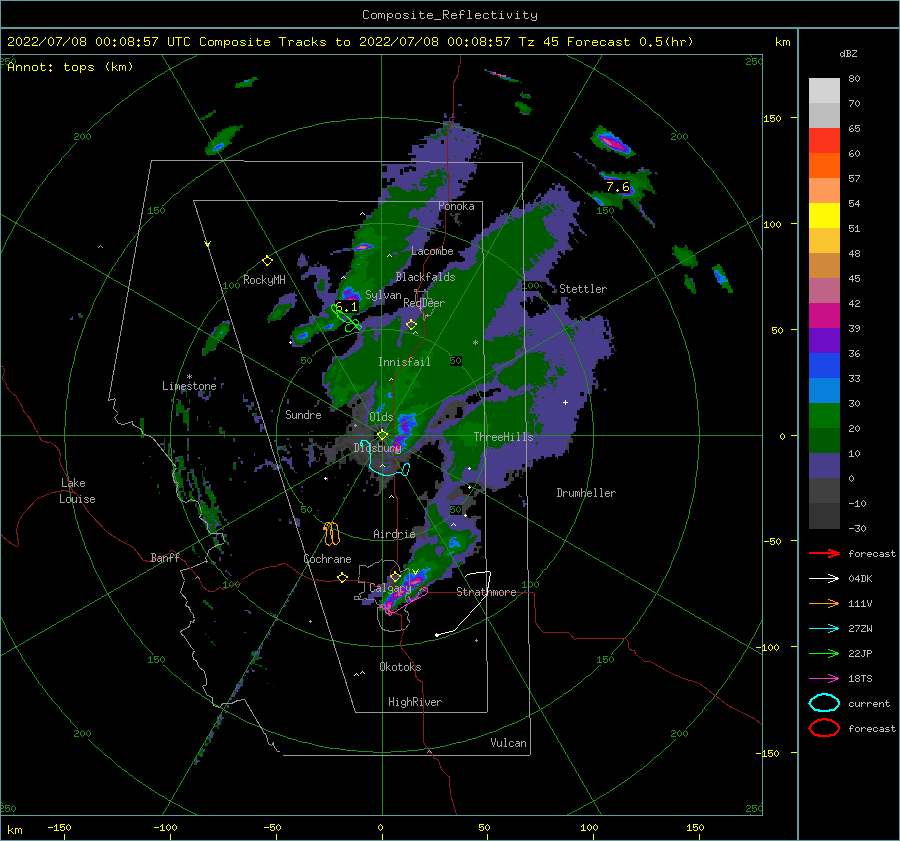Click the Ponoka city label
The image size is (900, 841).
(456, 206)
